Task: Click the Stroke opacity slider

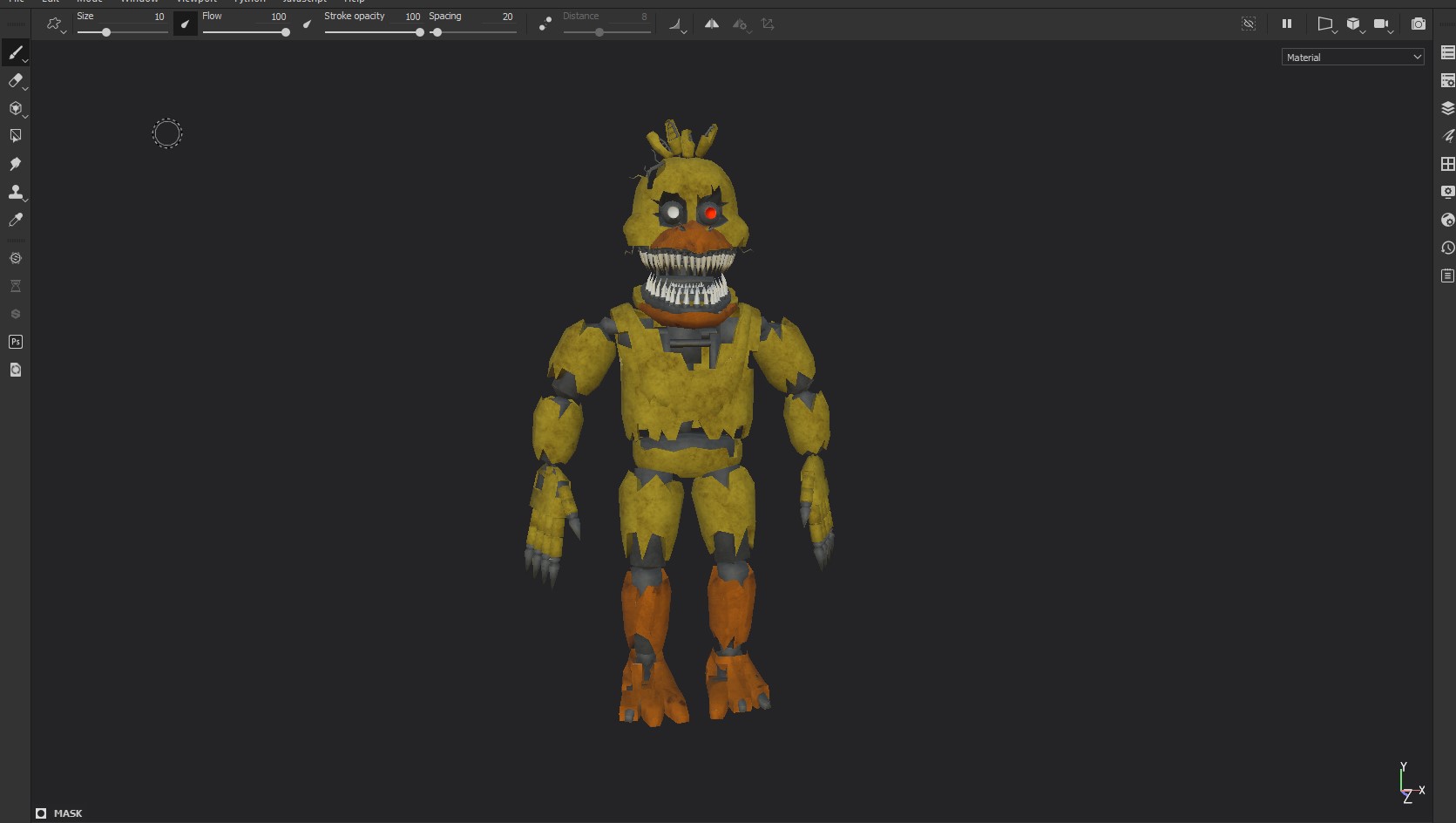Action: (x=374, y=32)
